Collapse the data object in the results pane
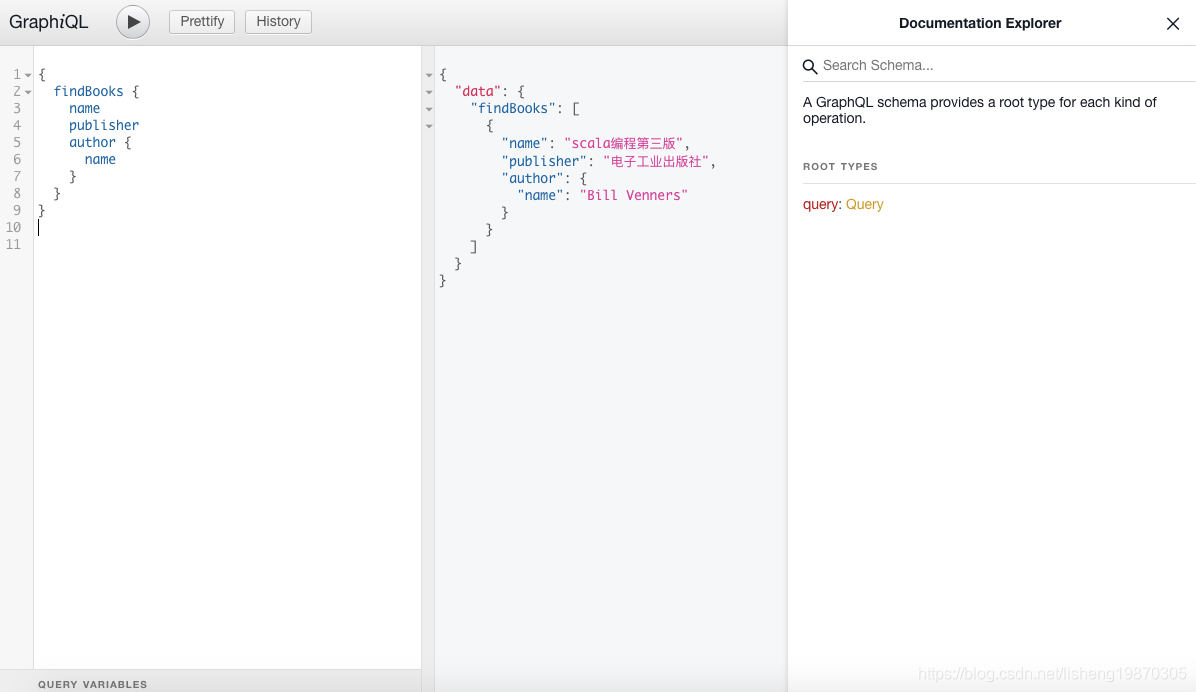1196x692 pixels. [x=429, y=92]
